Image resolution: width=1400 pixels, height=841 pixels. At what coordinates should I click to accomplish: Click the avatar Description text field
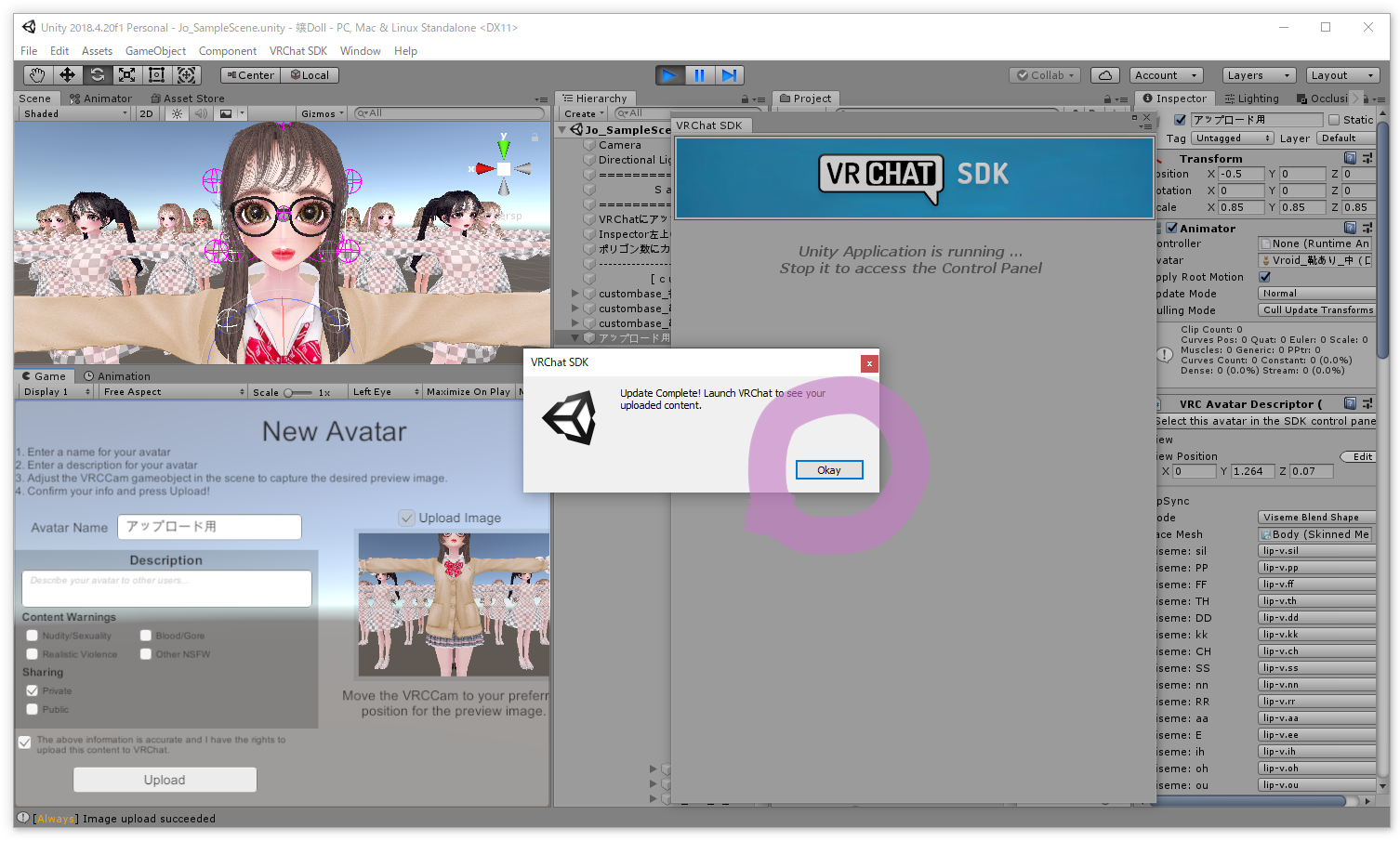pyautogui.click(x=166, y=588)
